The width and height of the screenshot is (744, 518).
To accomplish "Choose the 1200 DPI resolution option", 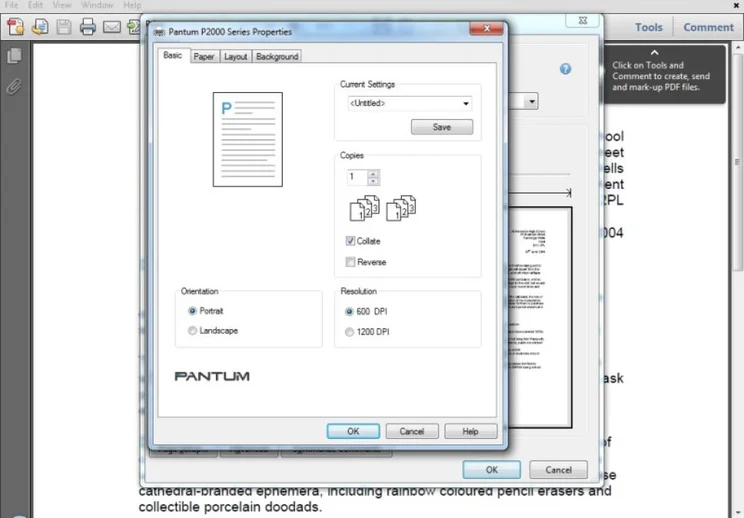I will click(349, 332).
